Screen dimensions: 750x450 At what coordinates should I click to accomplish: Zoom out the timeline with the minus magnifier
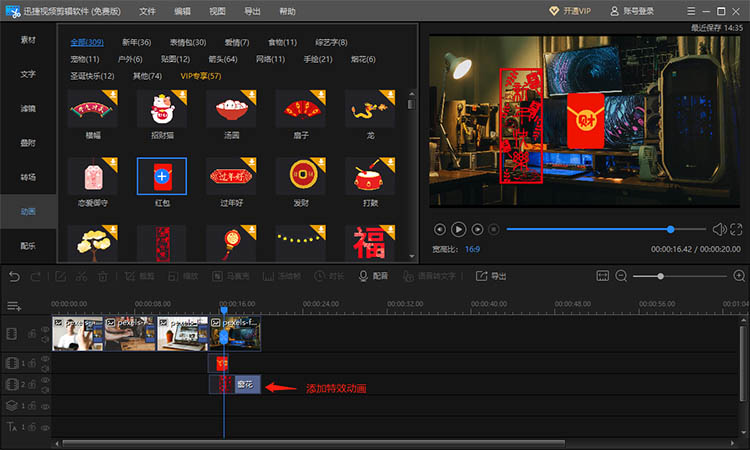pyautogui.click(x=621, y=276)
